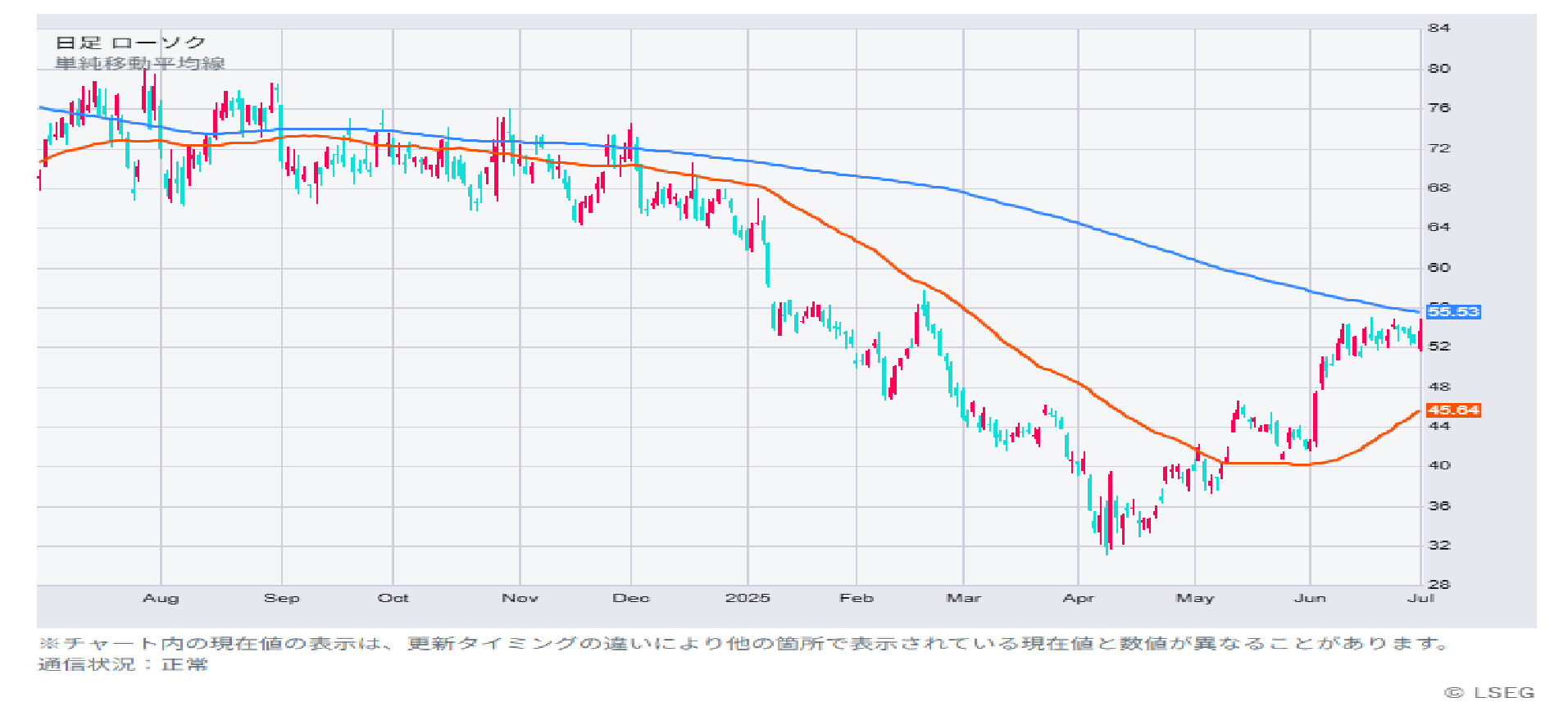Click the 84 price axis value
This screenshot has height=720, width=1568.
coord(1439,28)
